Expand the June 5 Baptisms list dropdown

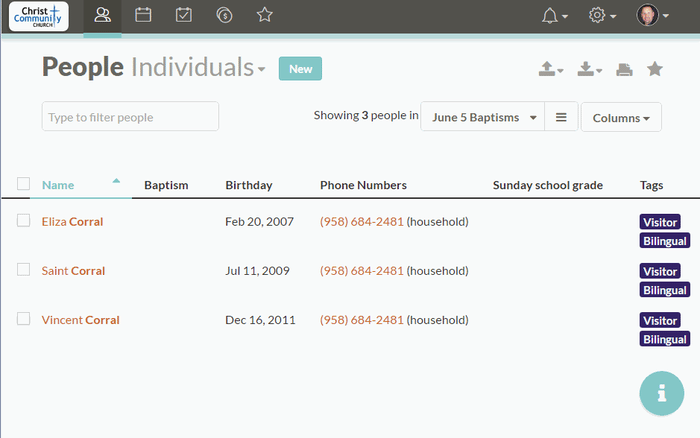coord(483,117)
